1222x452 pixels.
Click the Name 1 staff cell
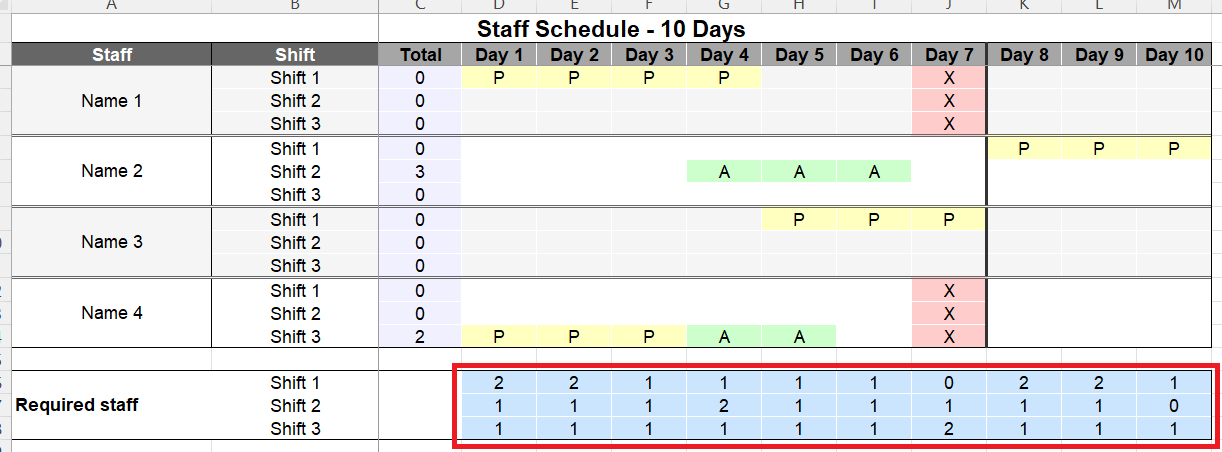coord(111,101)
